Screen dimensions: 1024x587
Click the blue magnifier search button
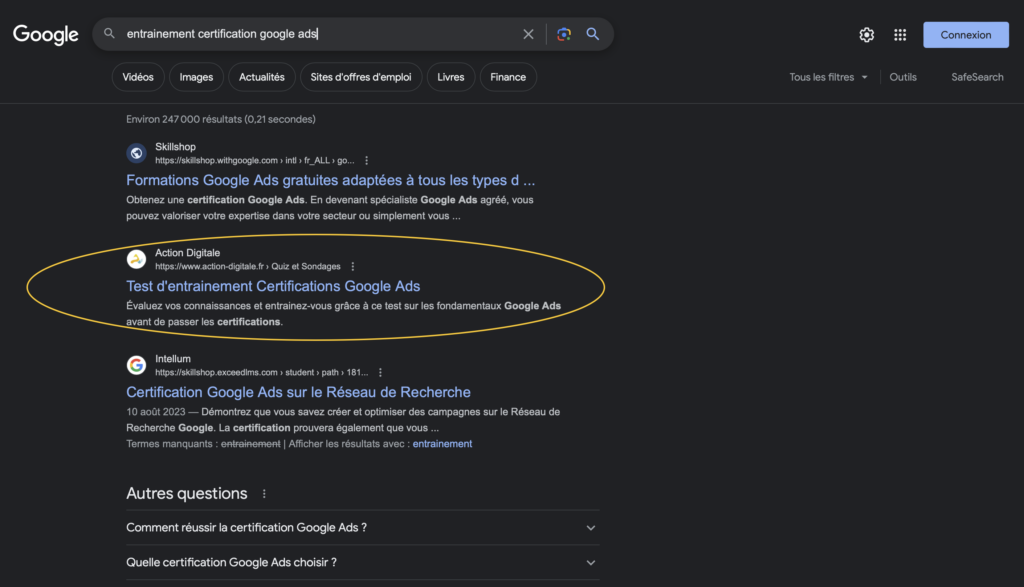[x=592, y=34]
